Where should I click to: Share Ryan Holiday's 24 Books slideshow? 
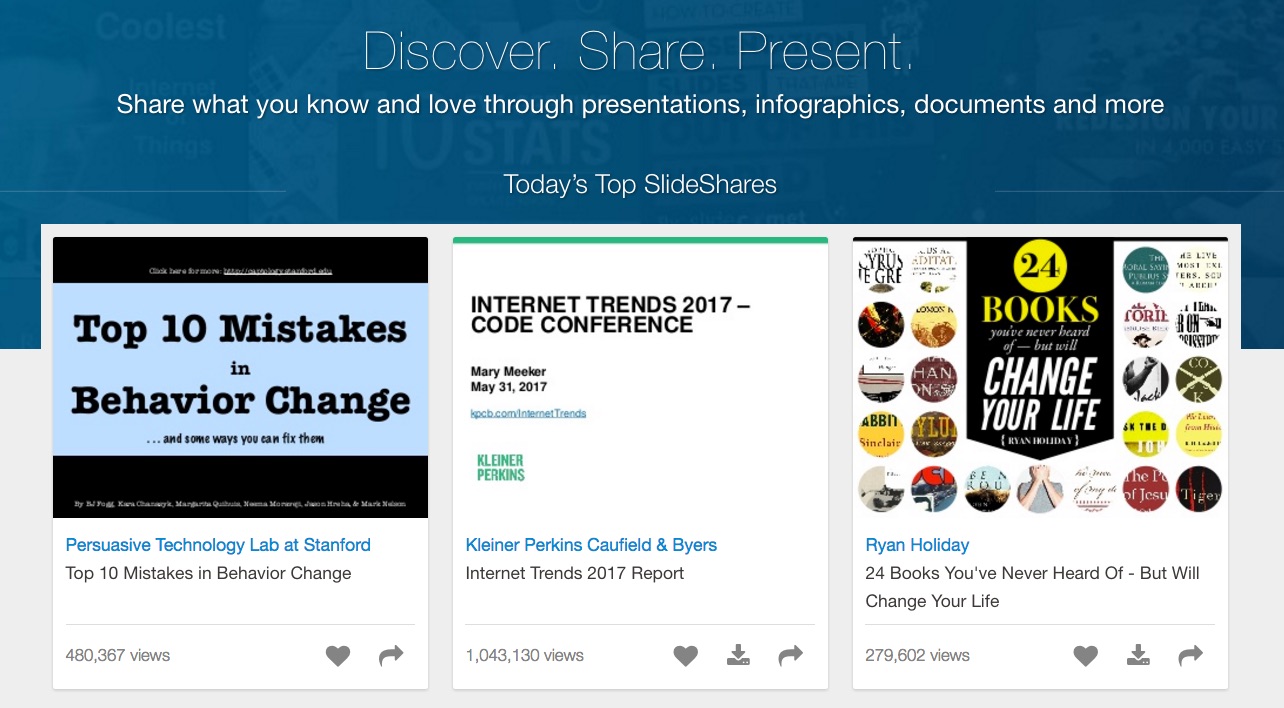coord(1191,656)
